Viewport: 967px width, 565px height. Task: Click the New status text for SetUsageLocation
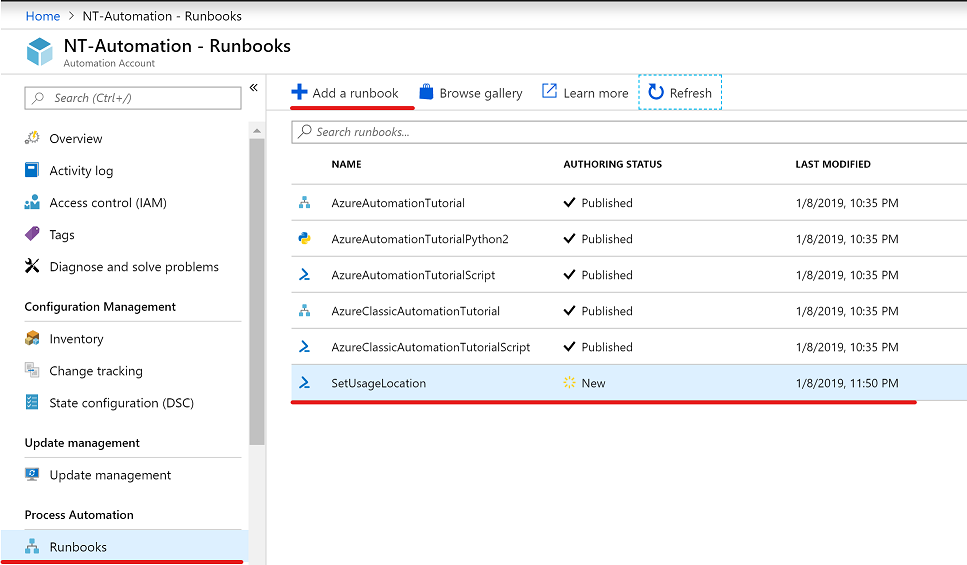pyautogui.click(x=593, y=383)
